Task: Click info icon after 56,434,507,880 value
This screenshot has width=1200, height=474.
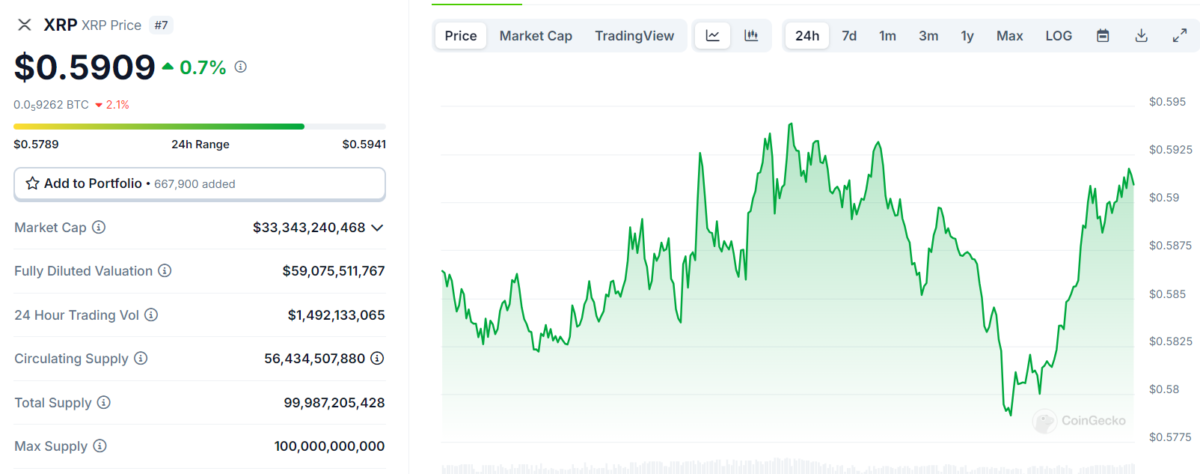Action: (x=378, y=358)
